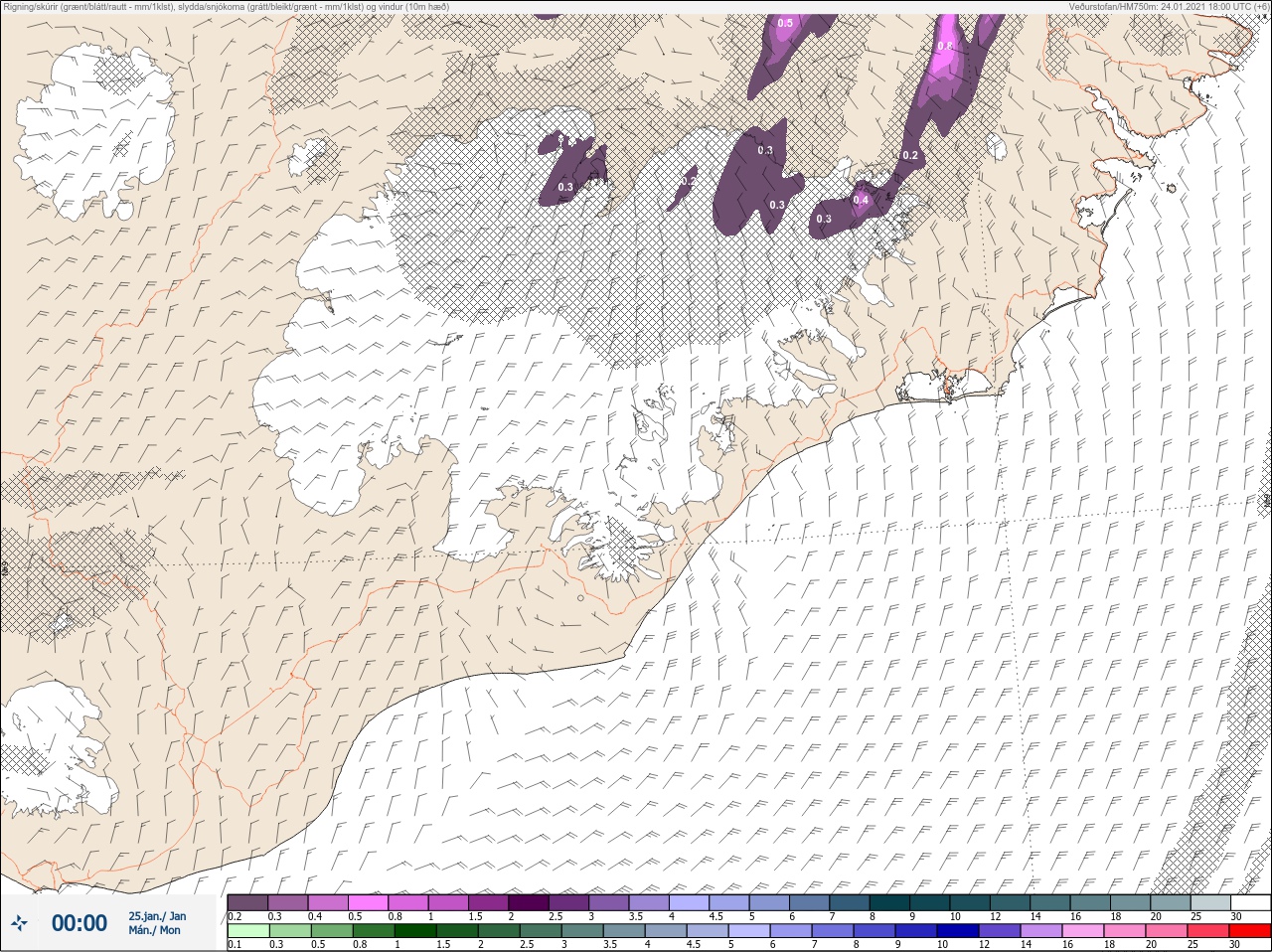Image resolution: width=1272 pixels, height=952 pixels.
Task: Click the 20 label in upper legend scale
Action: pos(1156,916)
